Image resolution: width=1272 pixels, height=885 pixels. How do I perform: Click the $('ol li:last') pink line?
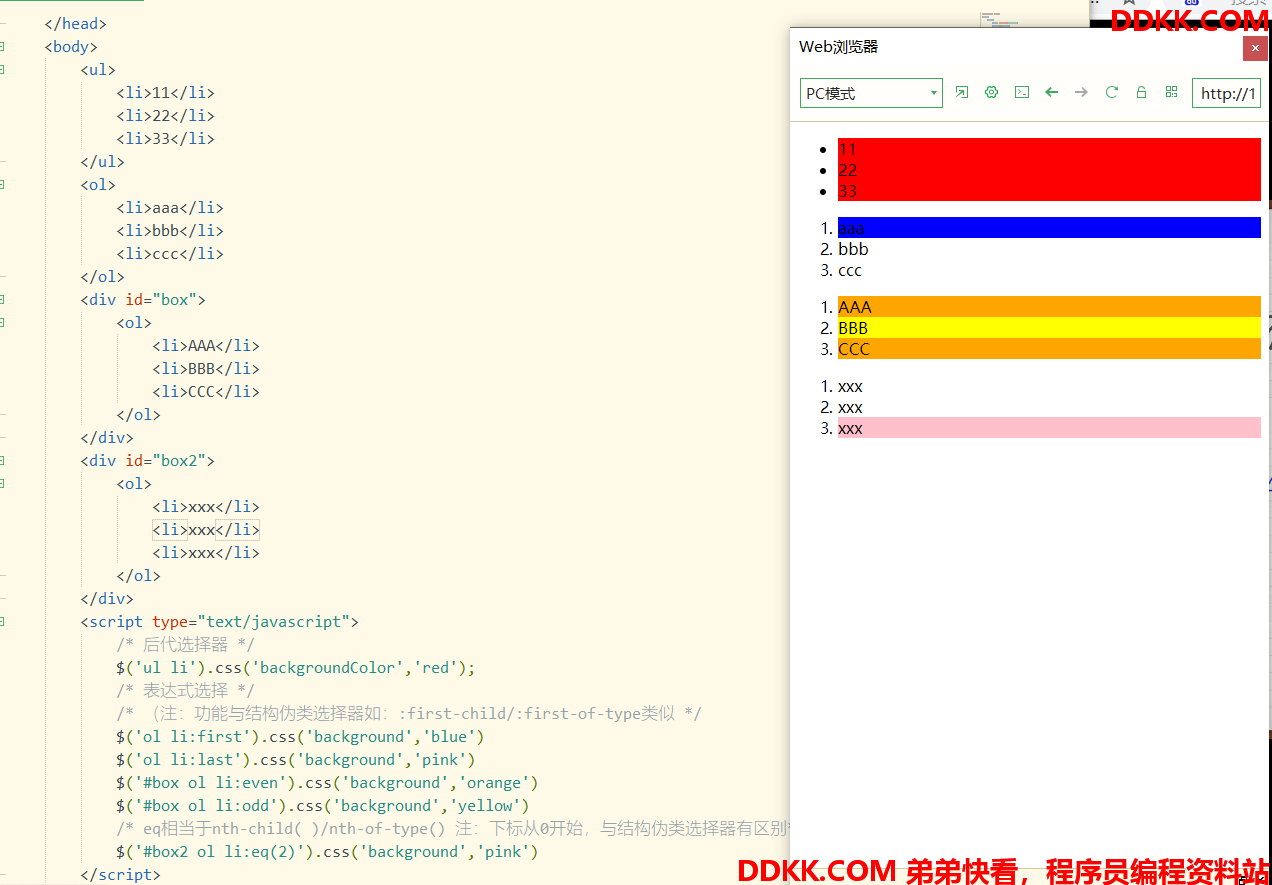296,760
